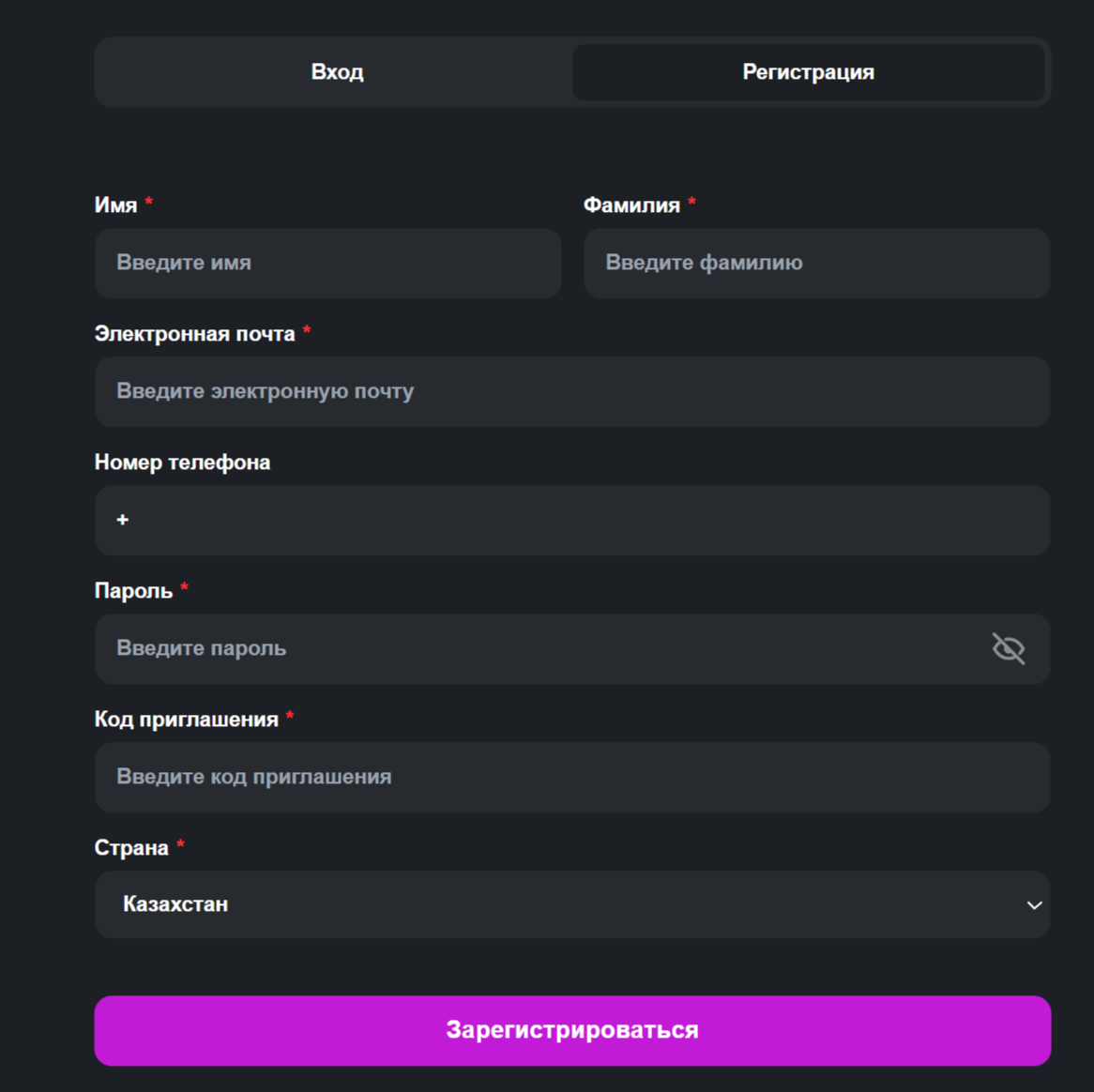Click the Номер телефона label
This screenshot has width=1094, height=1092.
[182, 463]
